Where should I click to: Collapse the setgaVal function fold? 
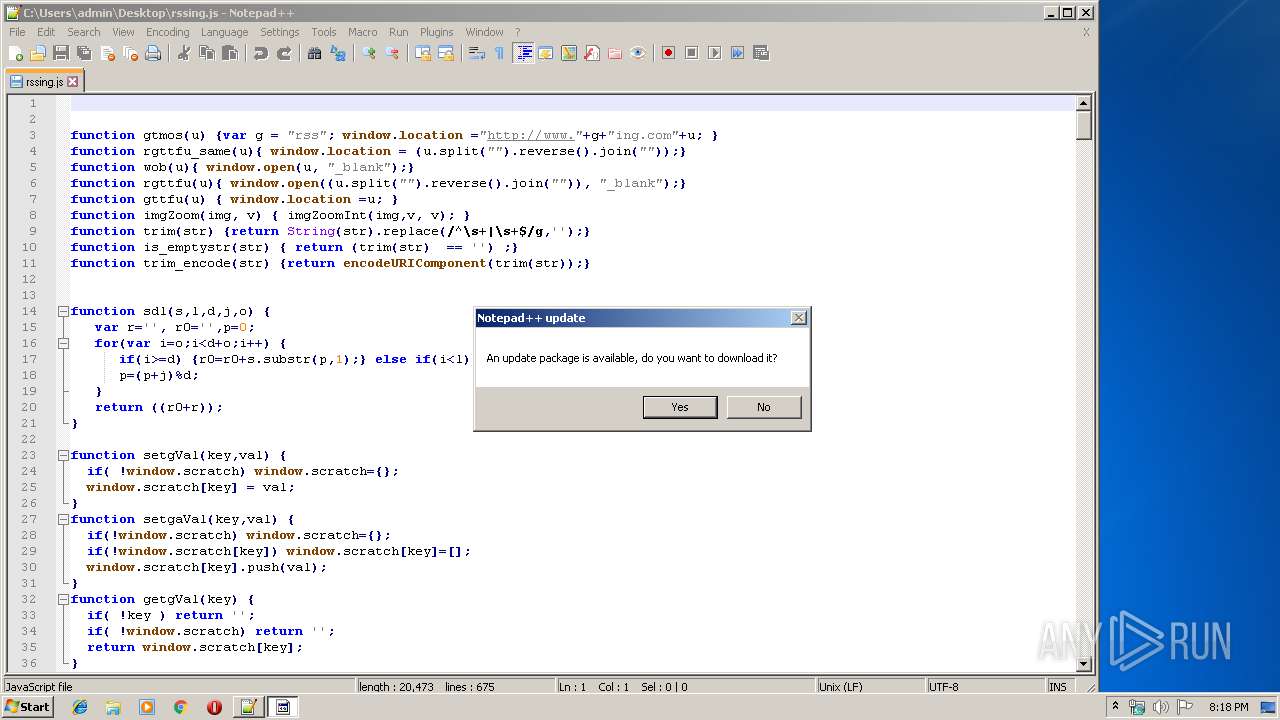click(63, 519)
